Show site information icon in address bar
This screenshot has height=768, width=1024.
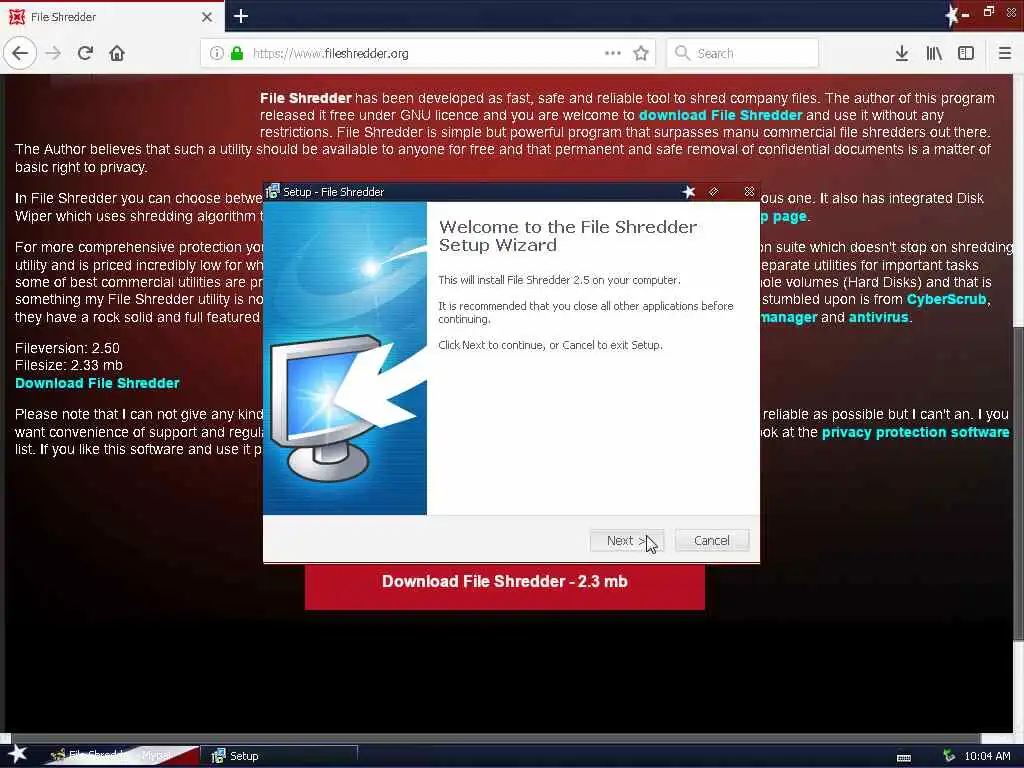[x=216, y=53]
